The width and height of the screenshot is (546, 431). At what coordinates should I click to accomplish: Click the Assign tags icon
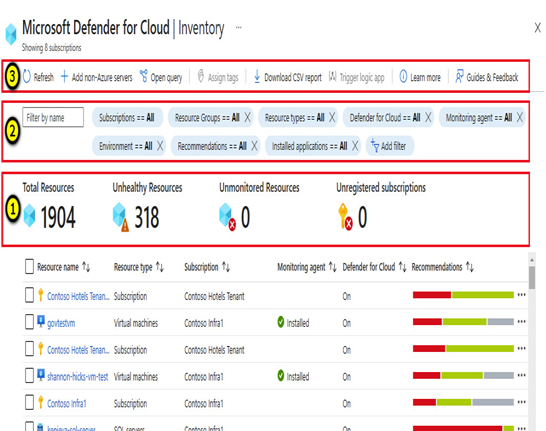pos(201,76)
